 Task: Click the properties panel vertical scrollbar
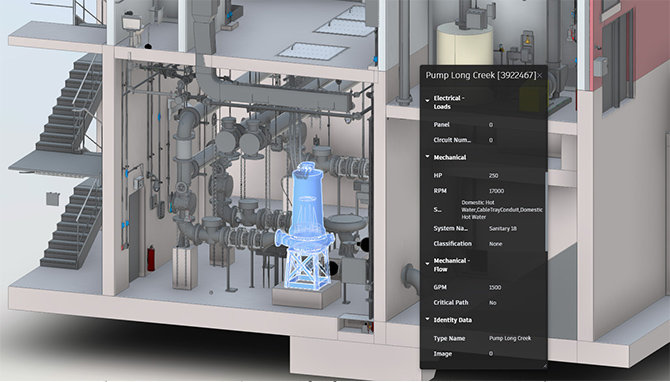coord(546,212)
